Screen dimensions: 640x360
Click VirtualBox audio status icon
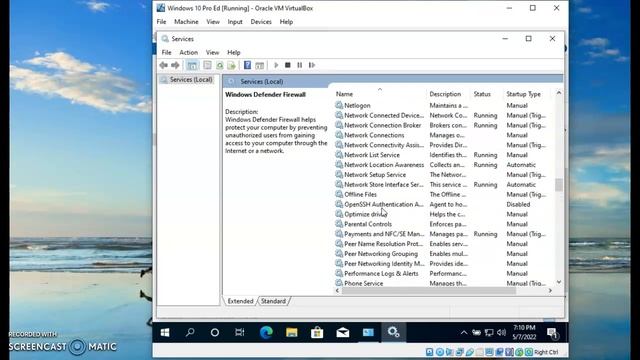click(x=450, y=352)
